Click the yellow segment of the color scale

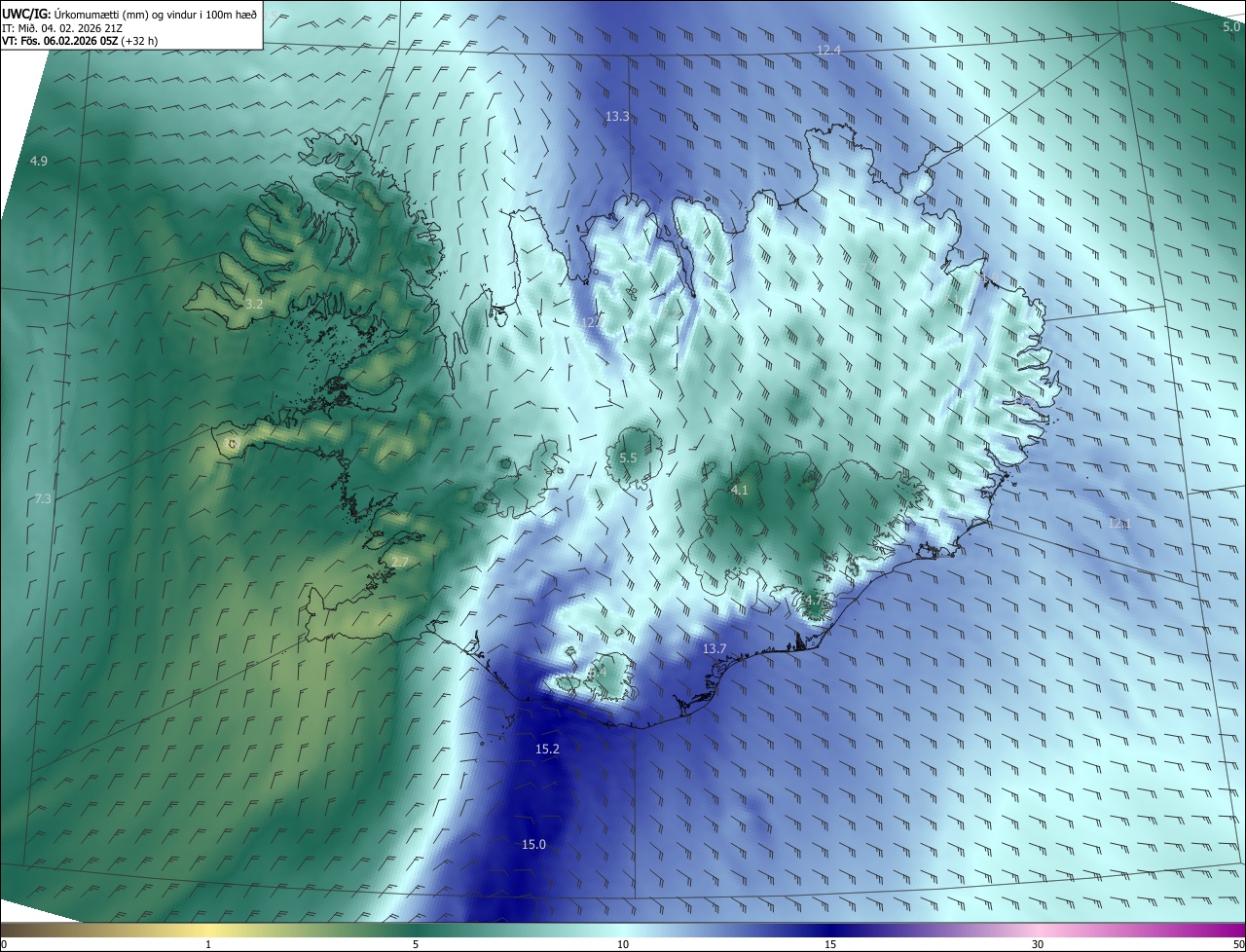tap(208, 930)
